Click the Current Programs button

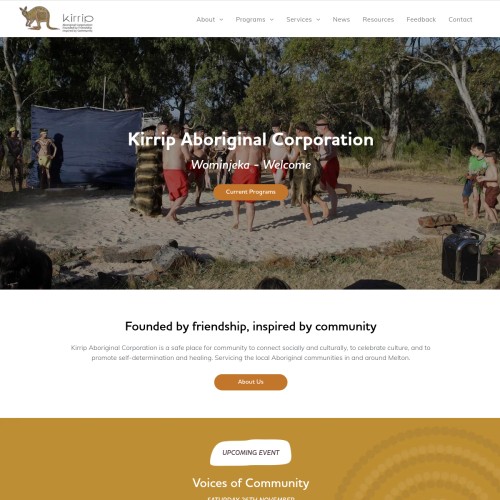pyautogui.click(x=250, y=192)
